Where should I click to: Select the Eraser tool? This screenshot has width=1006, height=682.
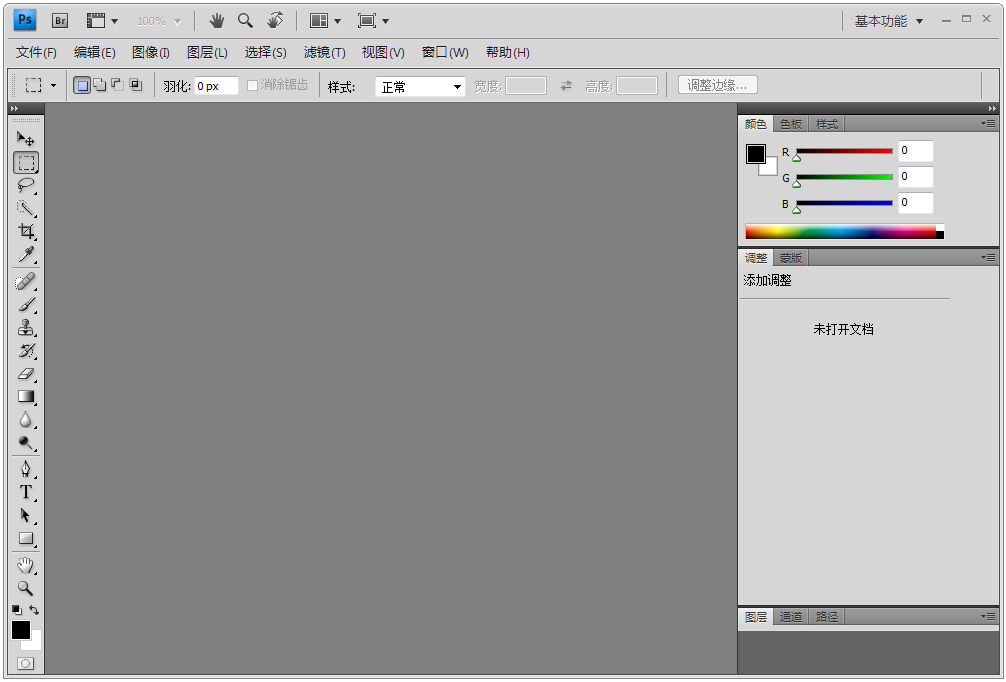[25, 374]
